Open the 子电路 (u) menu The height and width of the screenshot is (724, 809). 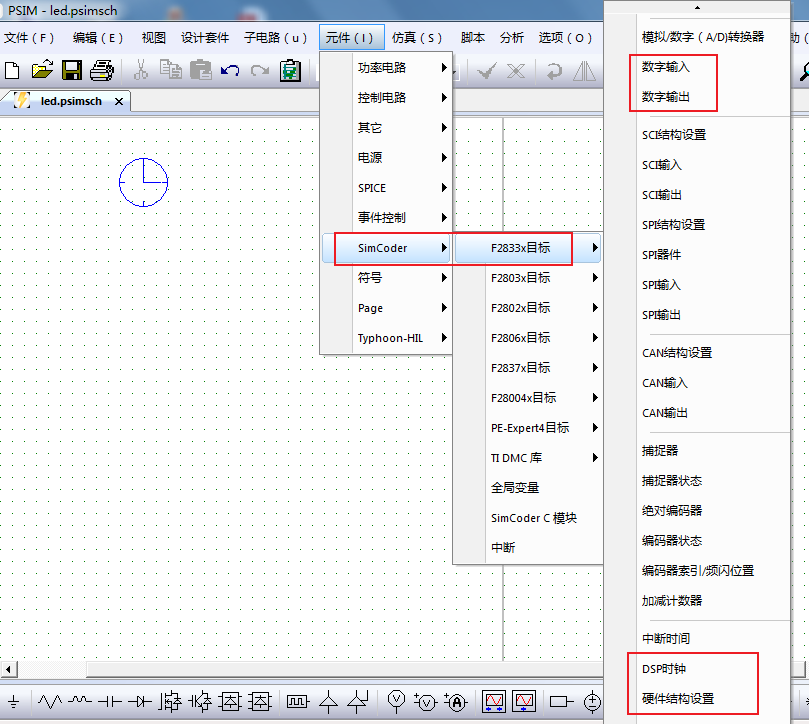(276, 38)
